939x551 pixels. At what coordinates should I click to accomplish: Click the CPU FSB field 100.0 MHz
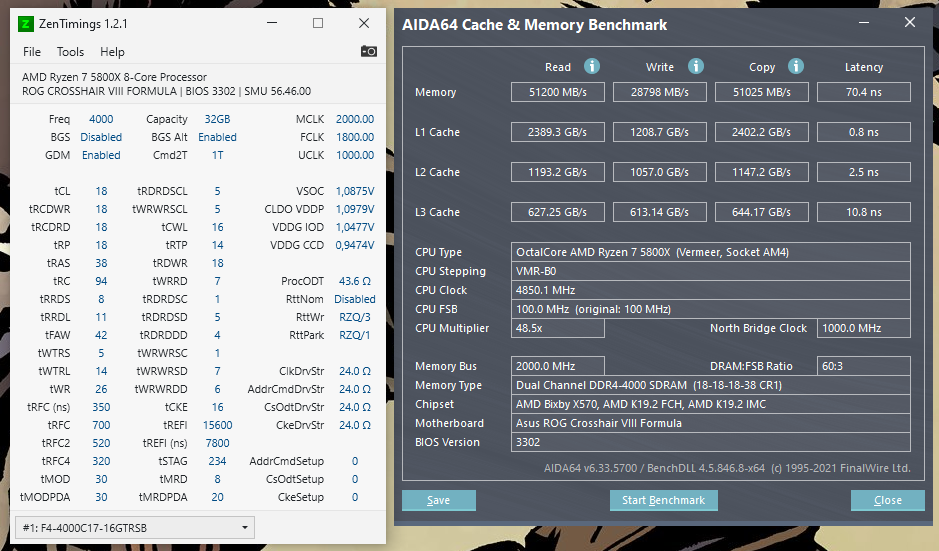point(711,309)
